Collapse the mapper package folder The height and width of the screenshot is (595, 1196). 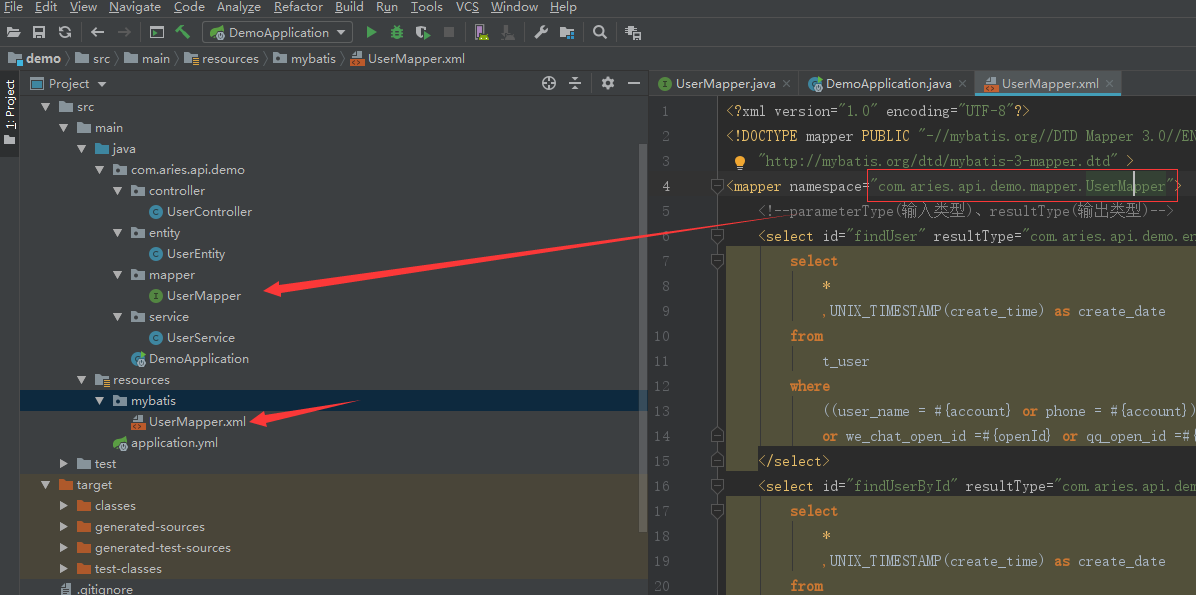point(116,274)
